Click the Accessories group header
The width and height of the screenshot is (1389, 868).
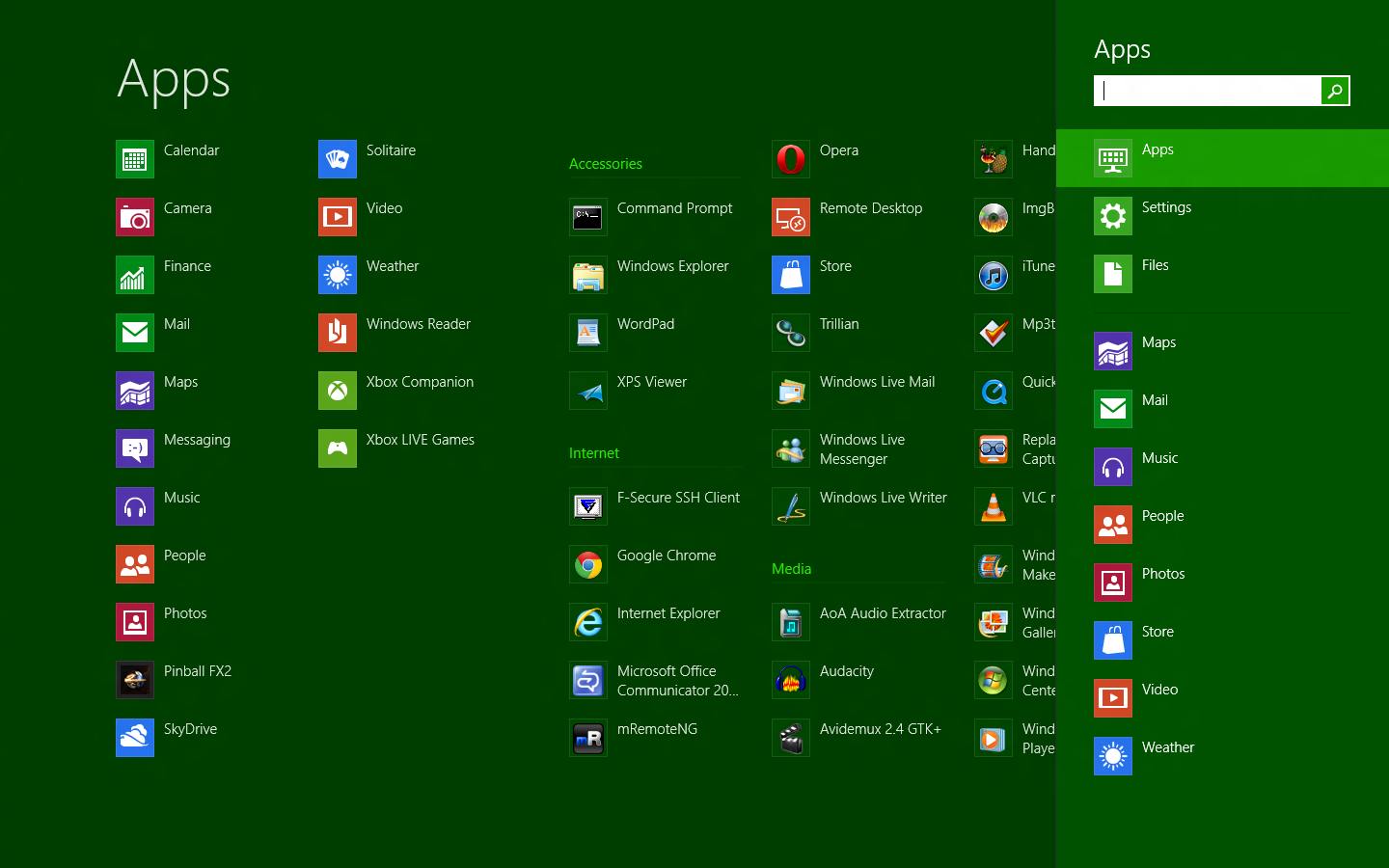[606, 164]
